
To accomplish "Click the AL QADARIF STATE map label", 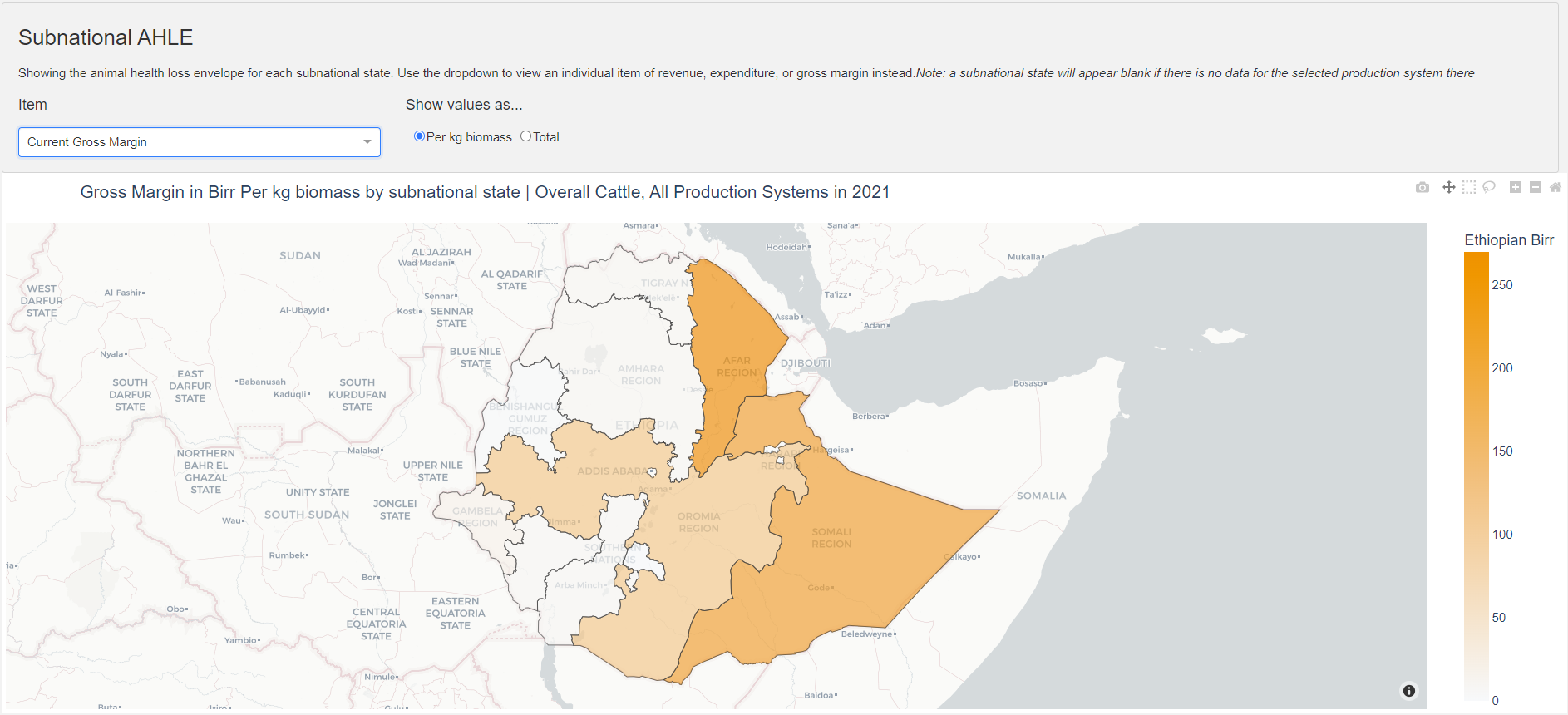I will pos(511,279).
